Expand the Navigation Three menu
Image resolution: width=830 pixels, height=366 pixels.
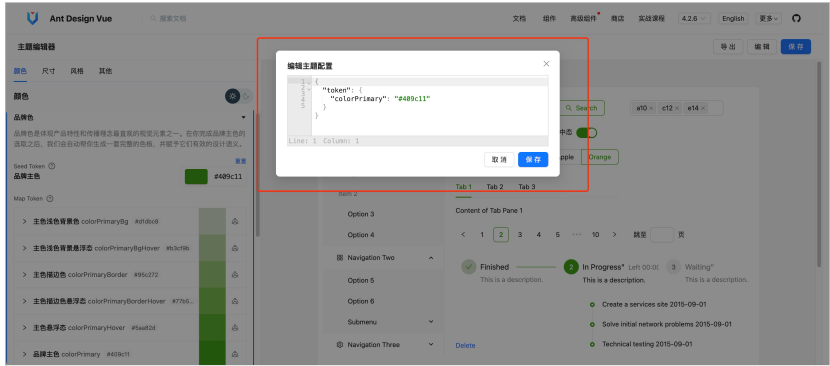pos(431,344)
